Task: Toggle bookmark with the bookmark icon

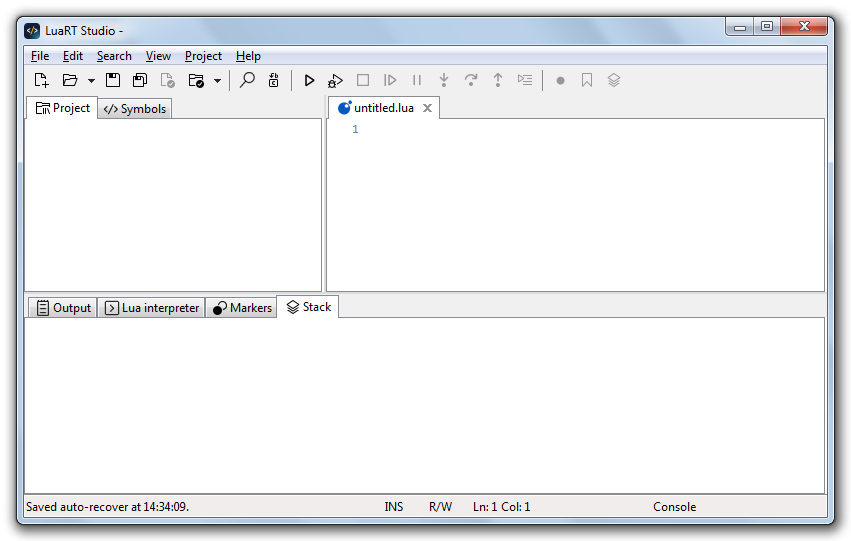Action: (587, 80)
